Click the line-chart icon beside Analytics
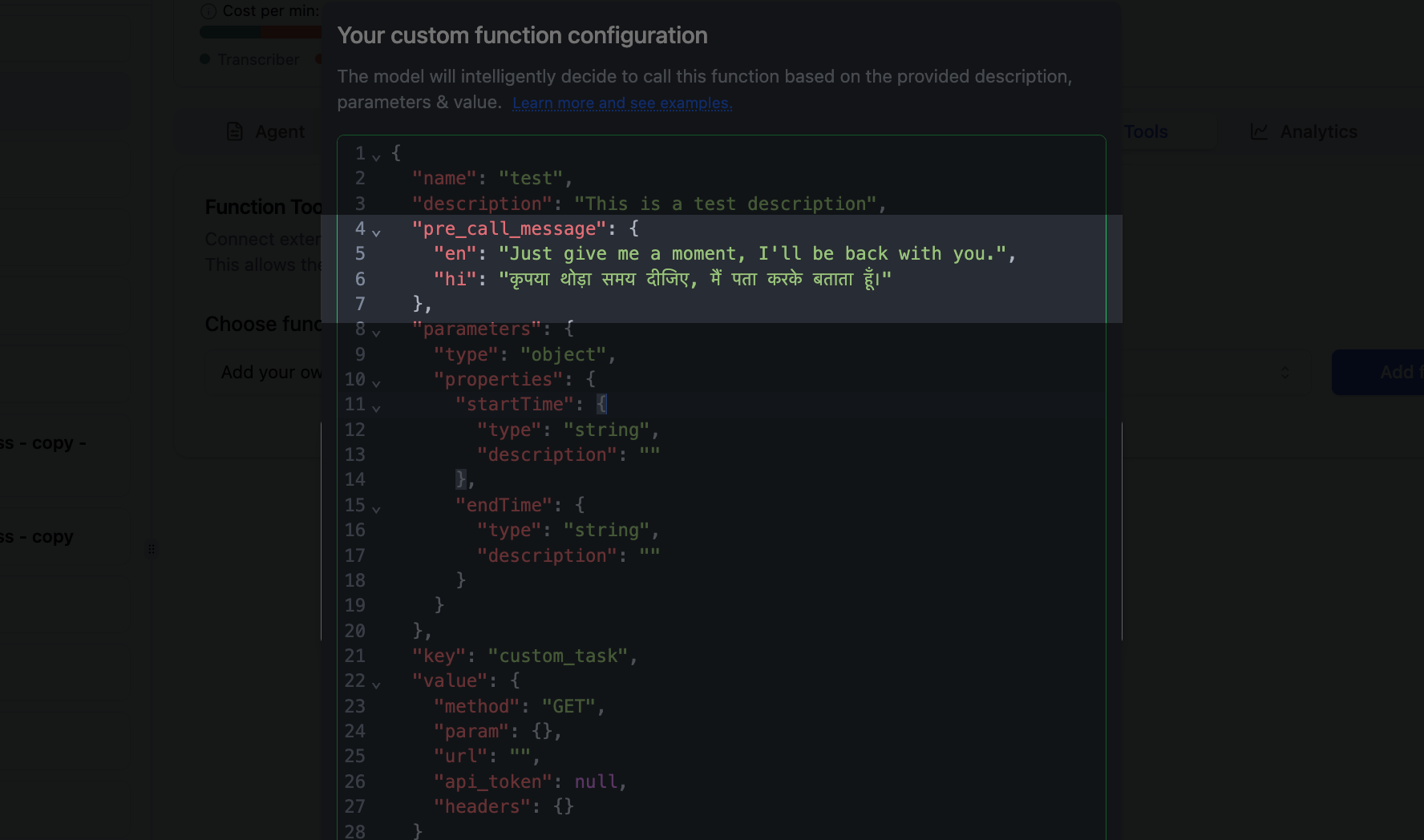This screenshot has width=1424, height=840. click(x=1261, y=131)
